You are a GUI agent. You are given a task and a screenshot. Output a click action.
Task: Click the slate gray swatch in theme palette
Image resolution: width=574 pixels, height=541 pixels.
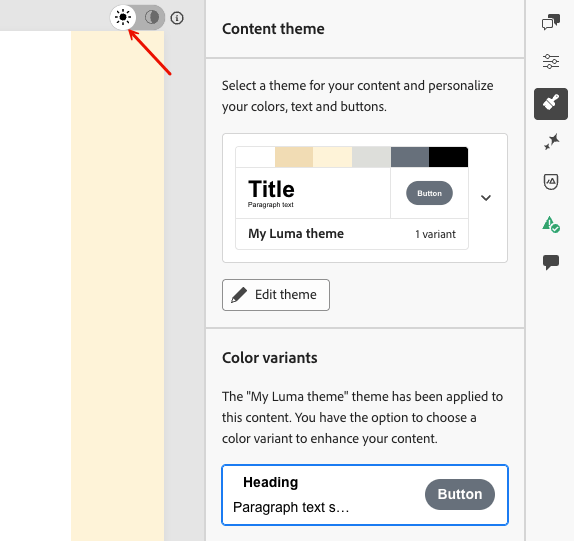coord(410,157)
